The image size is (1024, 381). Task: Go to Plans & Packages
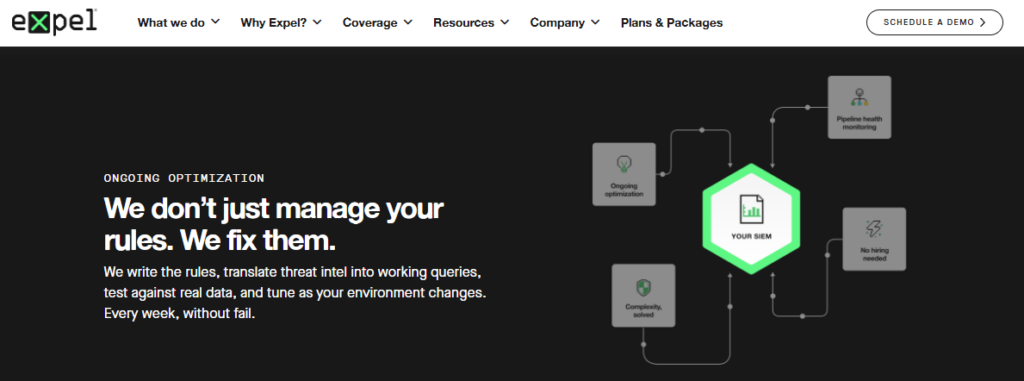coord(671,22)
